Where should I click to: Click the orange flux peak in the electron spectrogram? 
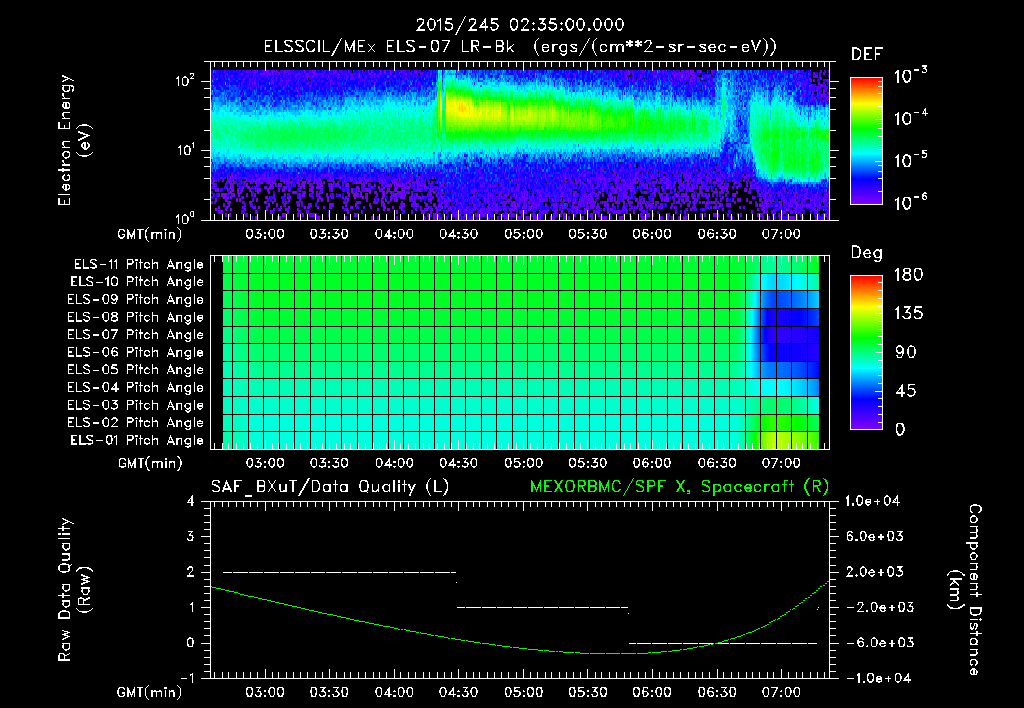462,107
